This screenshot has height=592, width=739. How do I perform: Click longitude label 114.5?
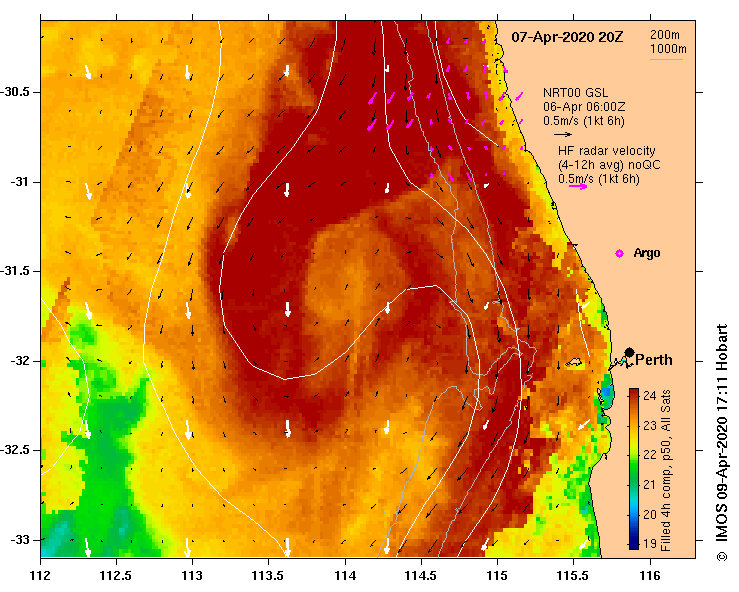(421, 576)
